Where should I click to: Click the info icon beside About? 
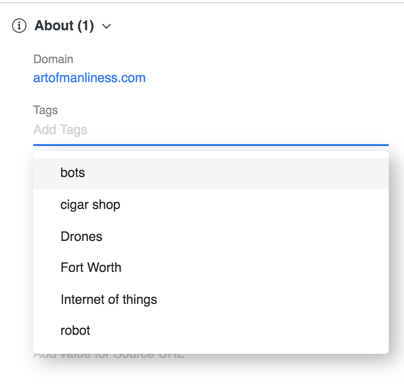19,26
